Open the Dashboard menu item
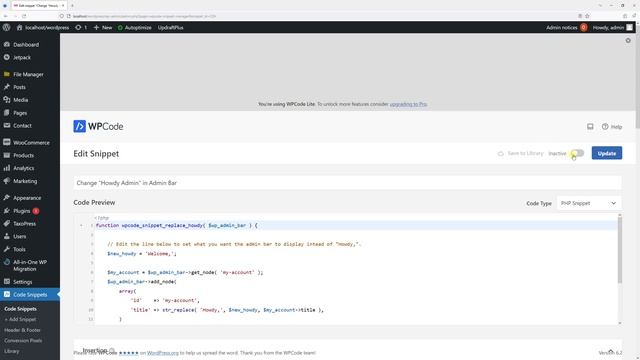The width and height of the screenshot is (640, 360). 26,44
